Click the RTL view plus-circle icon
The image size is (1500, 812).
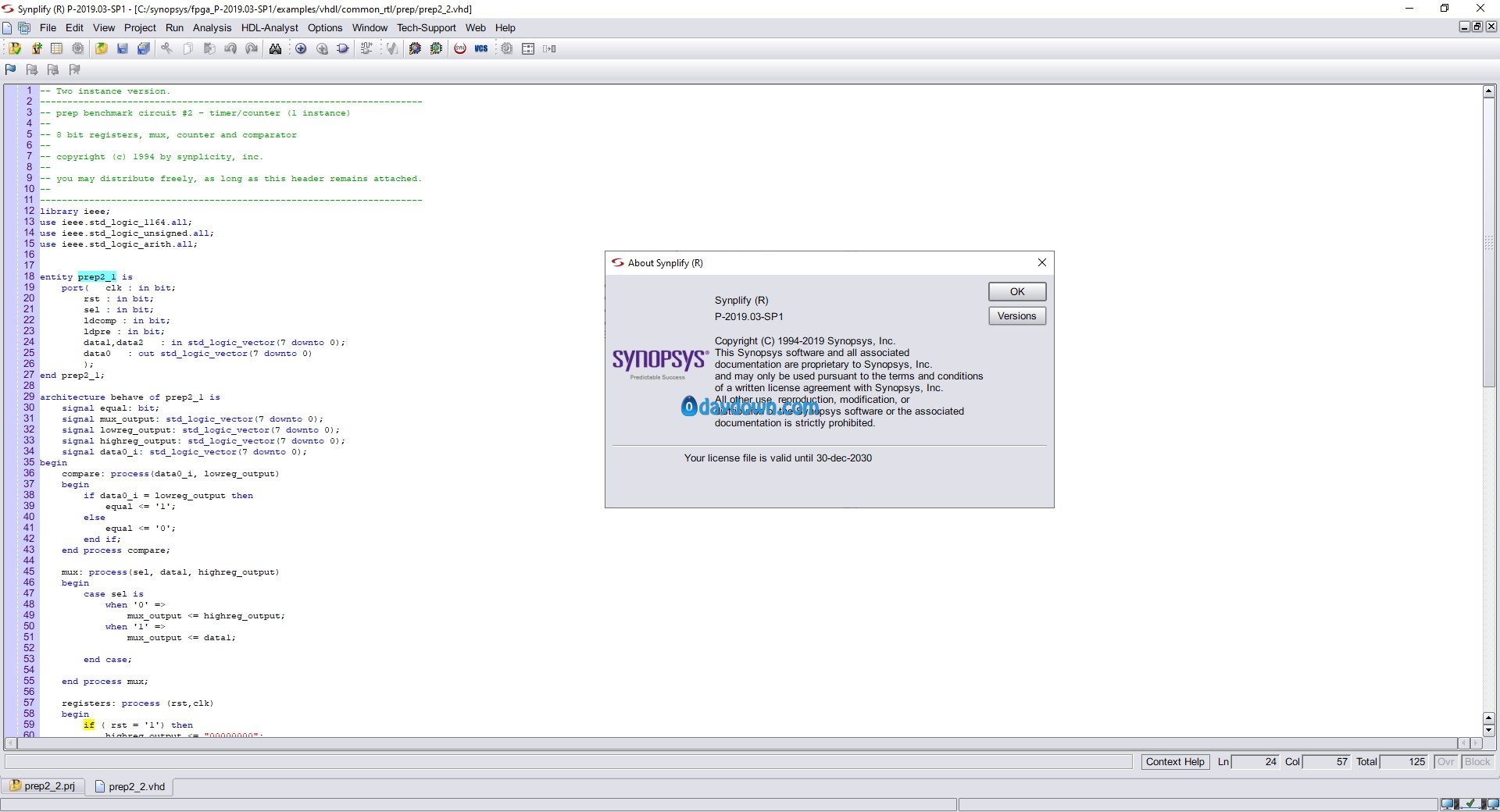[301, 48]
